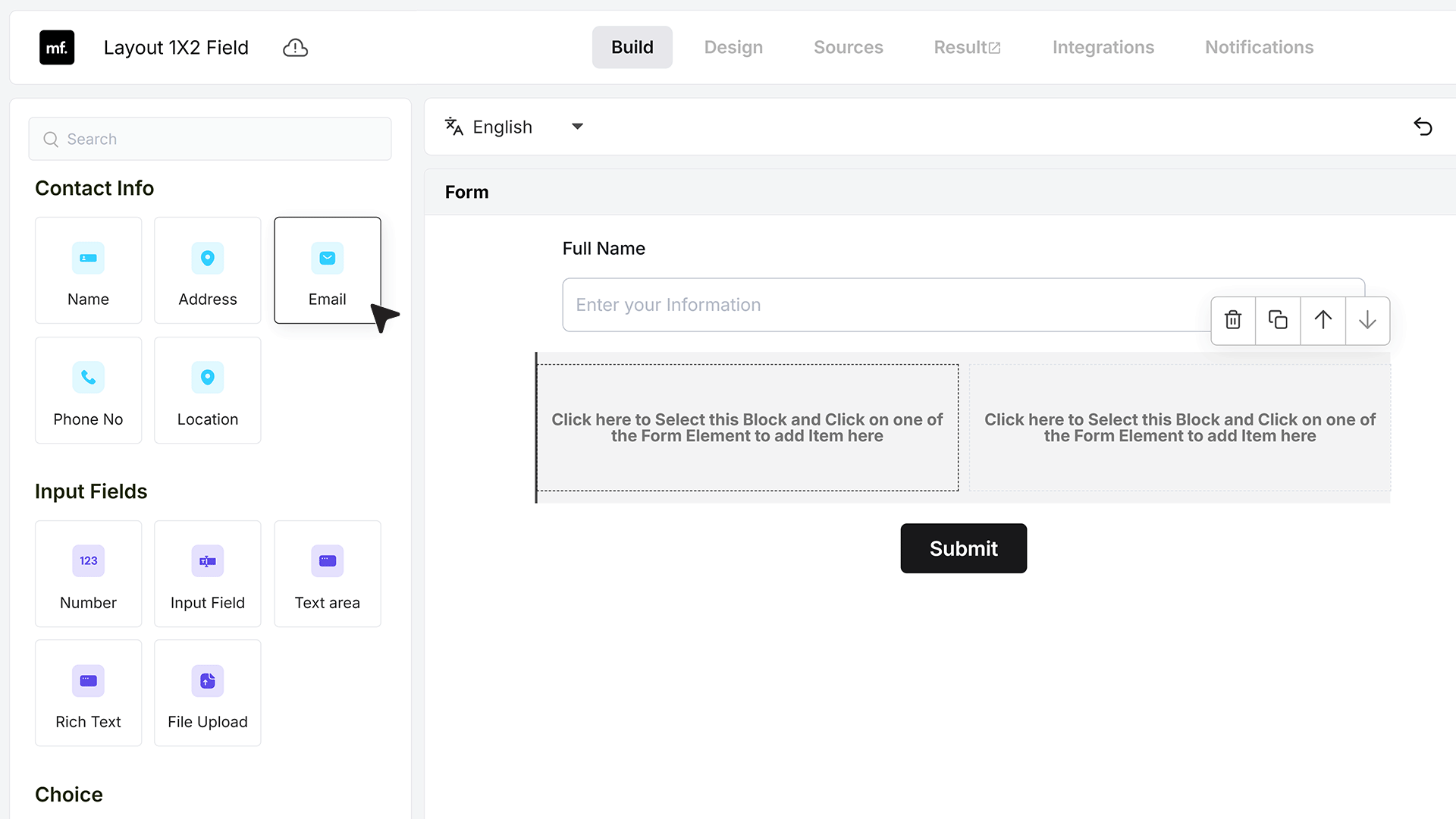Screen dimensions: 1456x819
Task: Add the Phone No field element
Action: tap(88, 390)
